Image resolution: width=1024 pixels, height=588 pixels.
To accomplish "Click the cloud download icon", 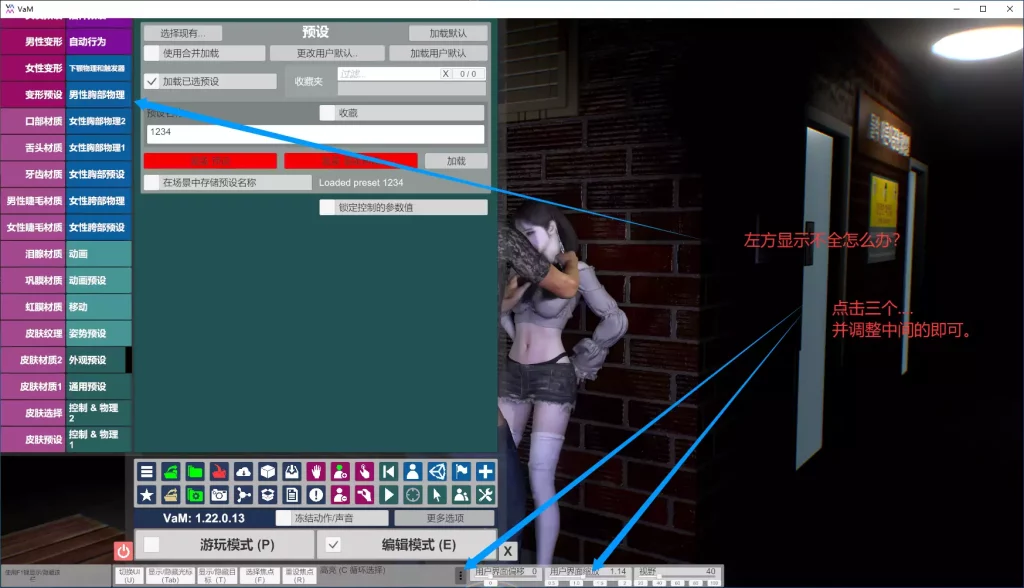I will [x=243, y=472].
